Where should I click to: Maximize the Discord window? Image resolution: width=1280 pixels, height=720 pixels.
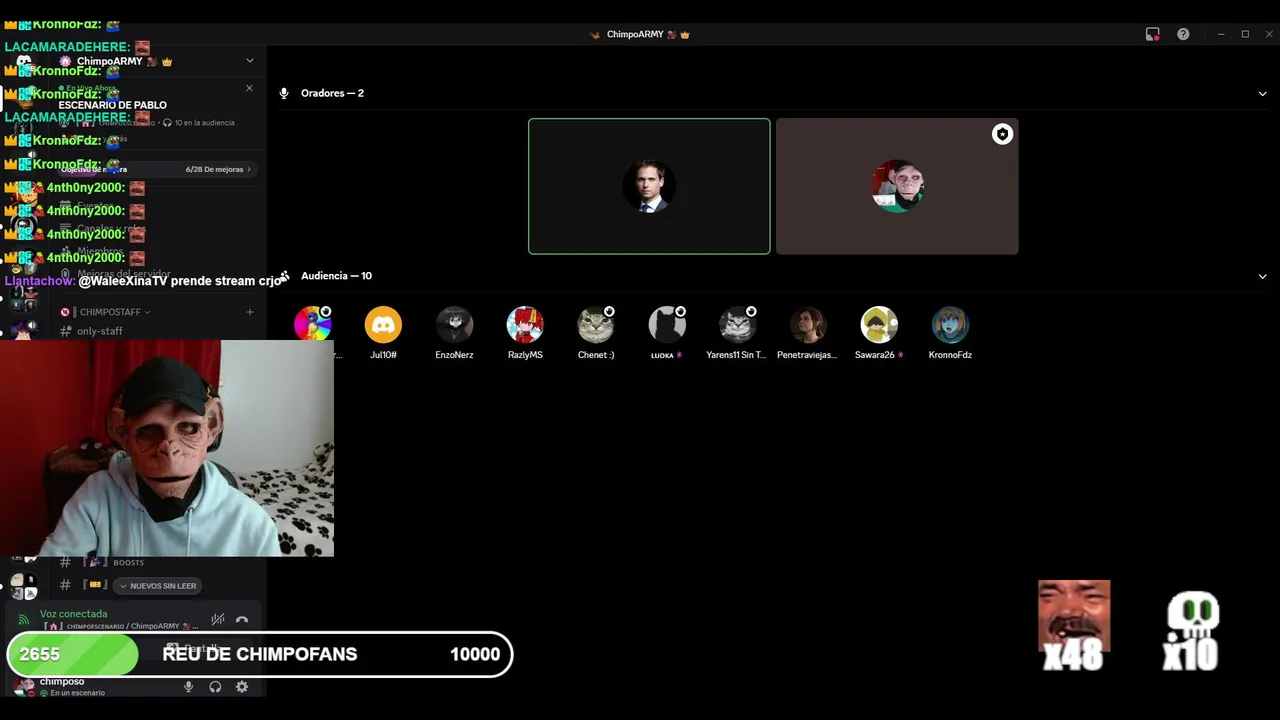tap(1245, 34)
